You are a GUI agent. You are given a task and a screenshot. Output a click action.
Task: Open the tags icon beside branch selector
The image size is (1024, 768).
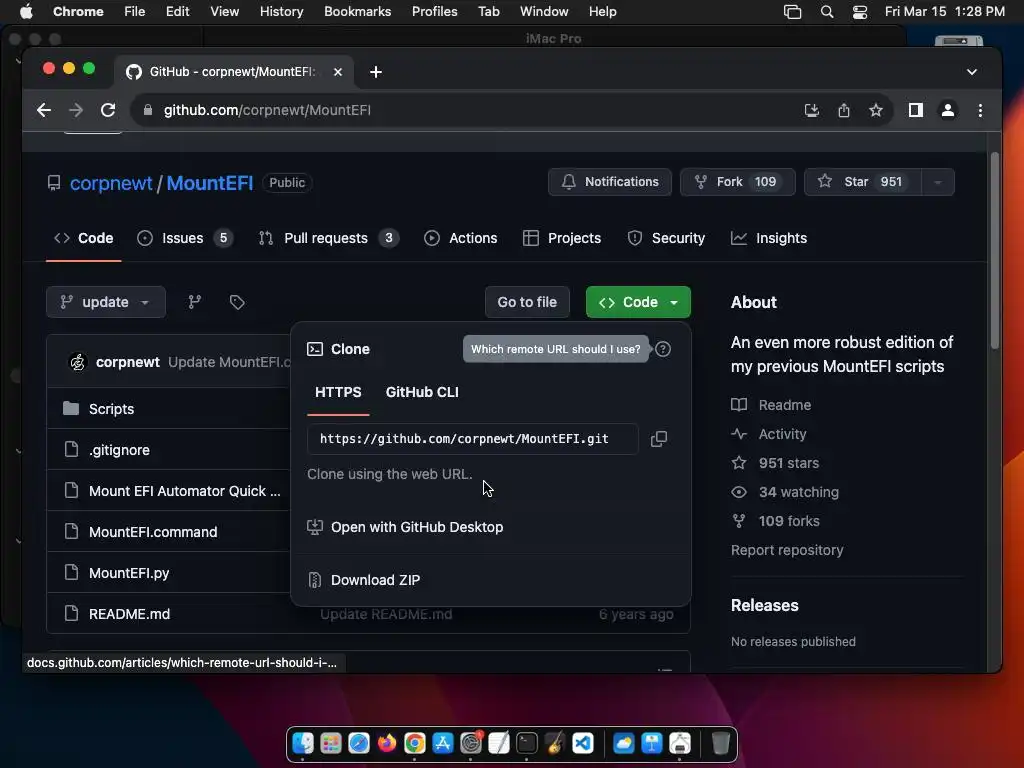point(237,302)
